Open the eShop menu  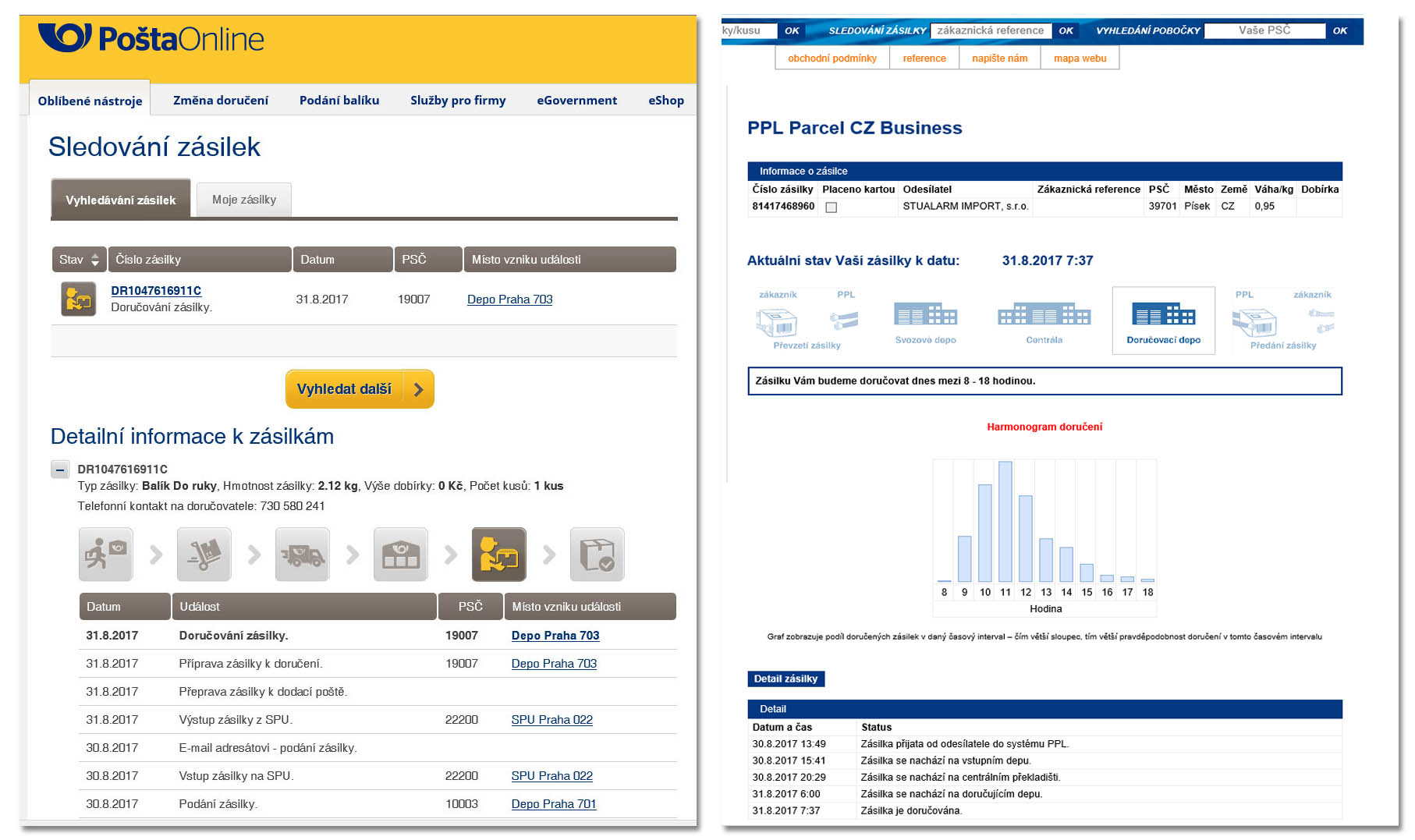coord(666,100)
